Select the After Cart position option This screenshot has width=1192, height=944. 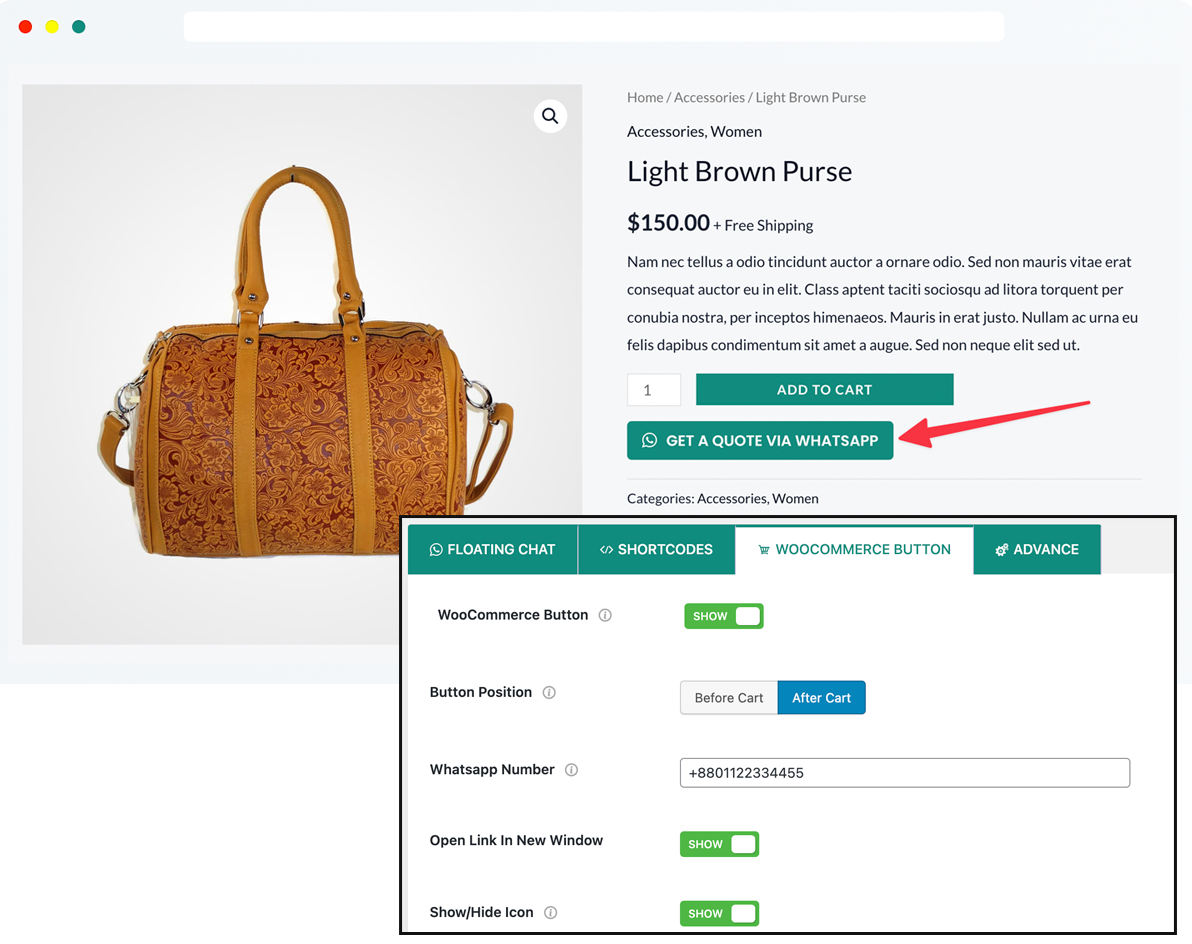point(821,698)
